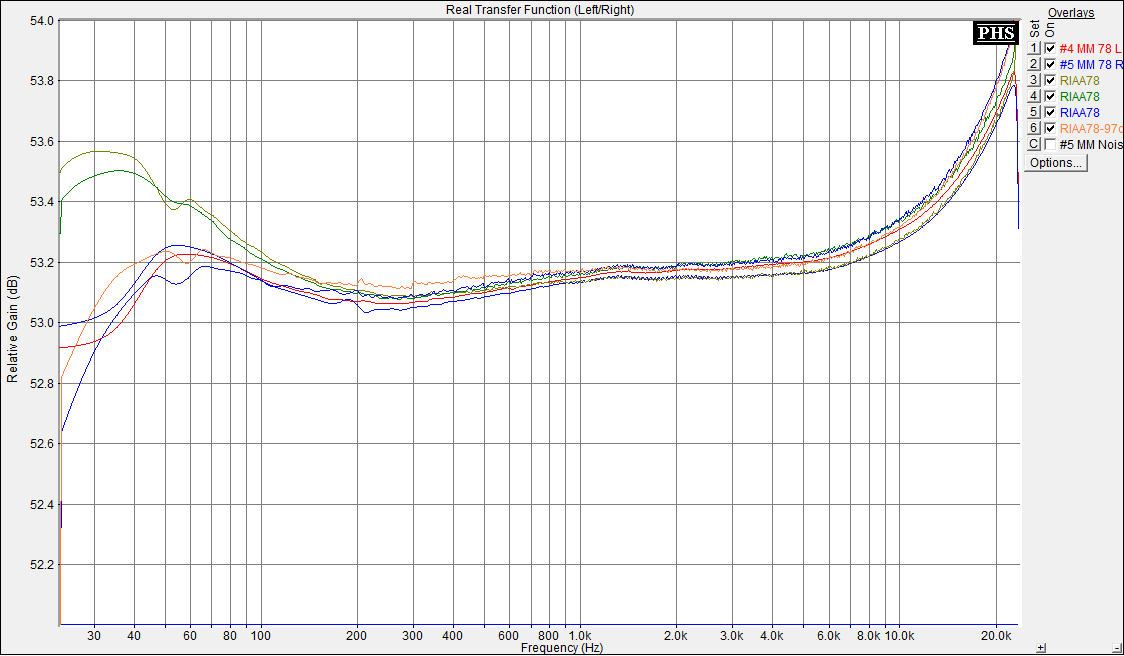This screenshot has height=656, width=1124.
Task: Click the Frequency (Hz) axis label
Action: 561,648
